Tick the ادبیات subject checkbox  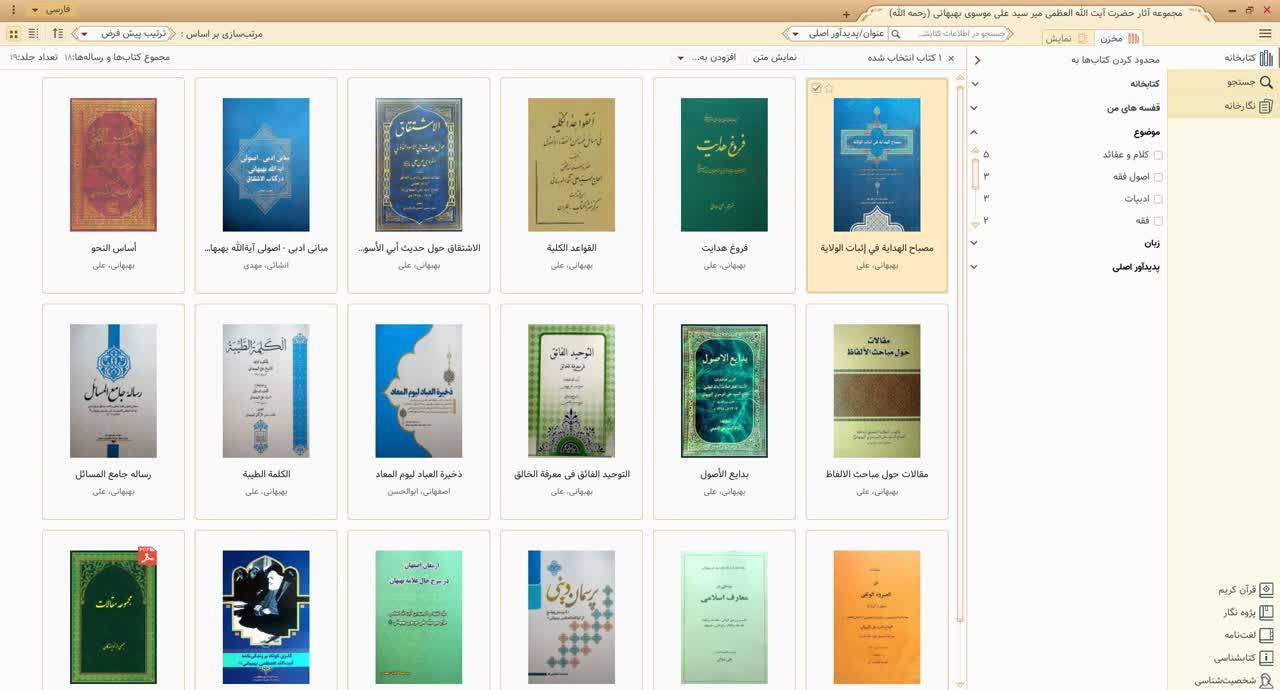point(1159,199)
